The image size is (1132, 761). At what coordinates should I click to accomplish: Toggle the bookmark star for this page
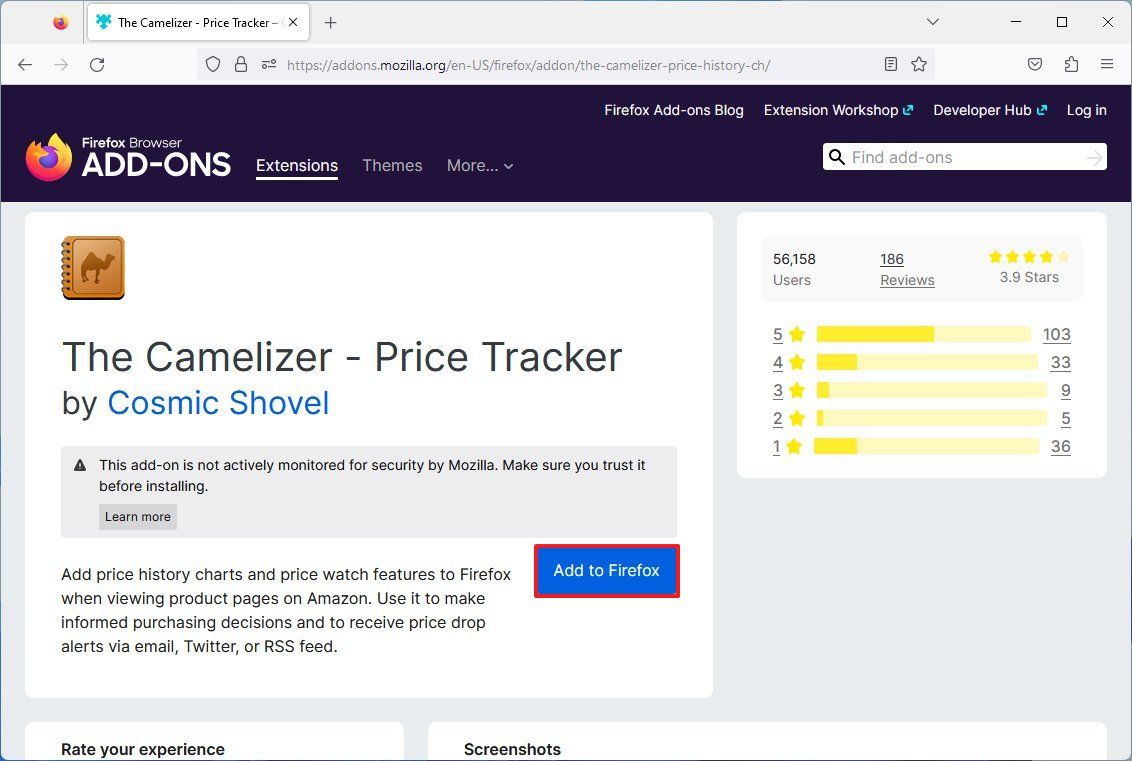[919, 63]
